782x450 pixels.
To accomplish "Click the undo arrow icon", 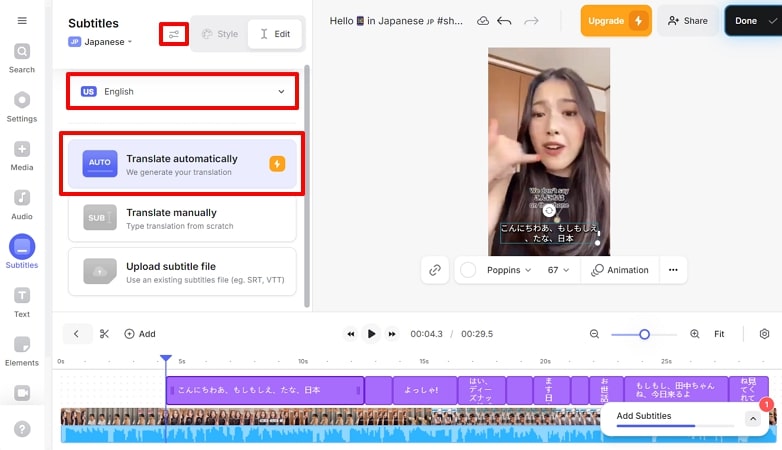I will (x=505, y=21).
